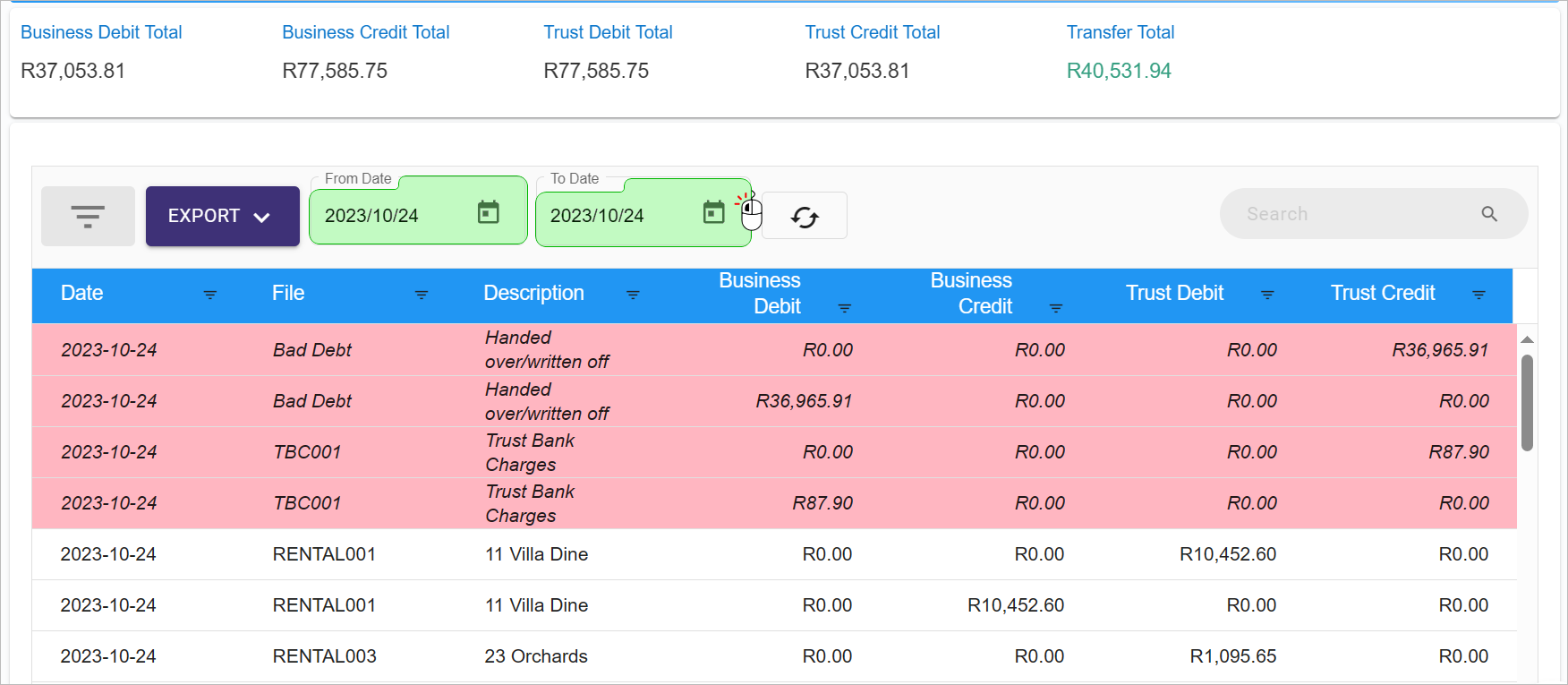Filter the Business Debit column
The image size is (1568, 685).
844,308
